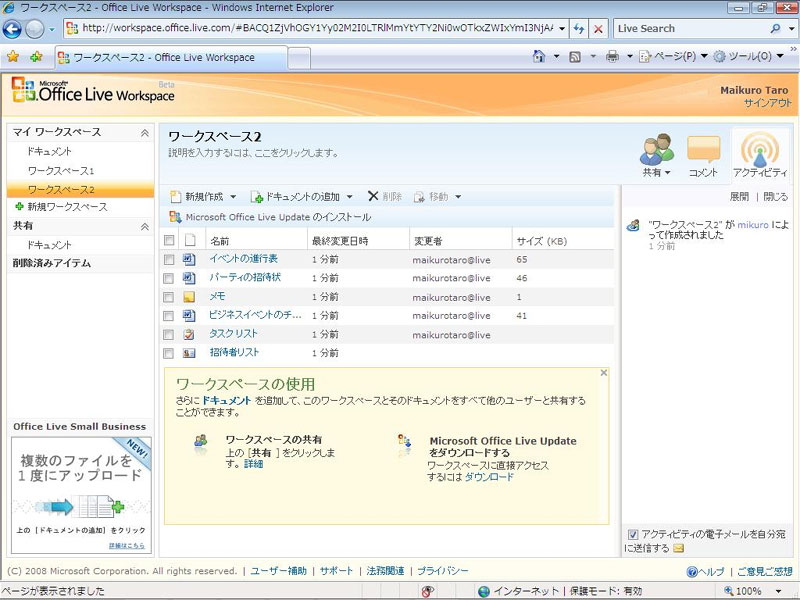
Task: Click the Office Live Workspace logo
Action: click(x=93, y=90)
